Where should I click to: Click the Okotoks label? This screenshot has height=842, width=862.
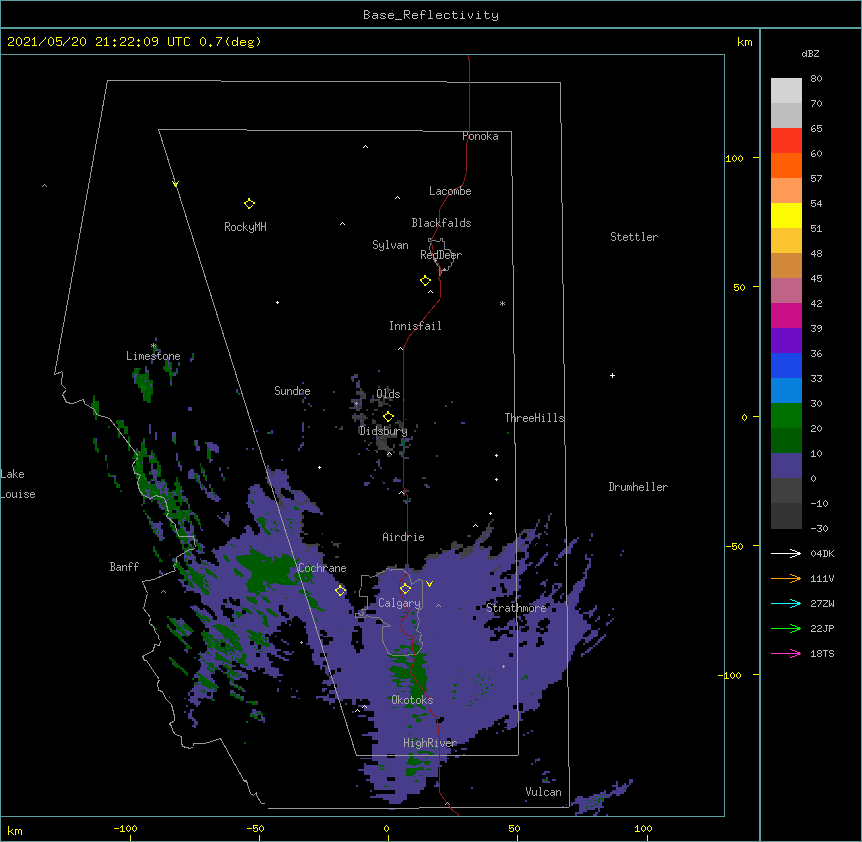click(412, 700)
